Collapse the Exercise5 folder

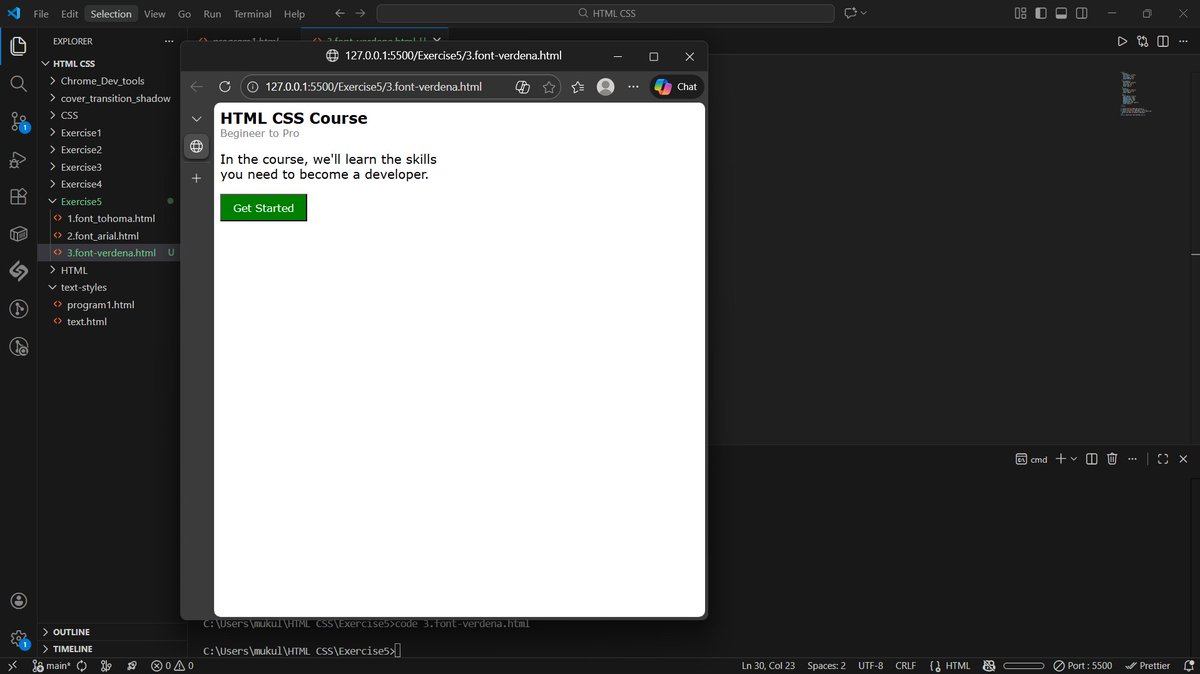[x=81, y=201]
